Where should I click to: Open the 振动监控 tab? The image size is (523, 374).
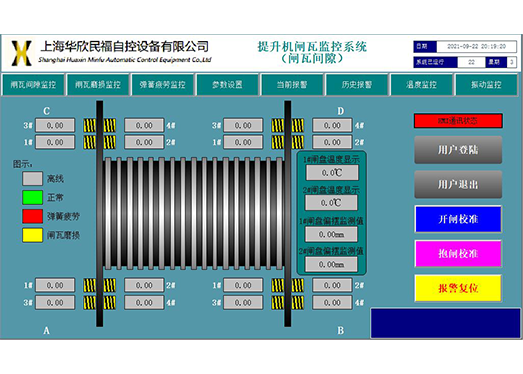coord(486,85)
